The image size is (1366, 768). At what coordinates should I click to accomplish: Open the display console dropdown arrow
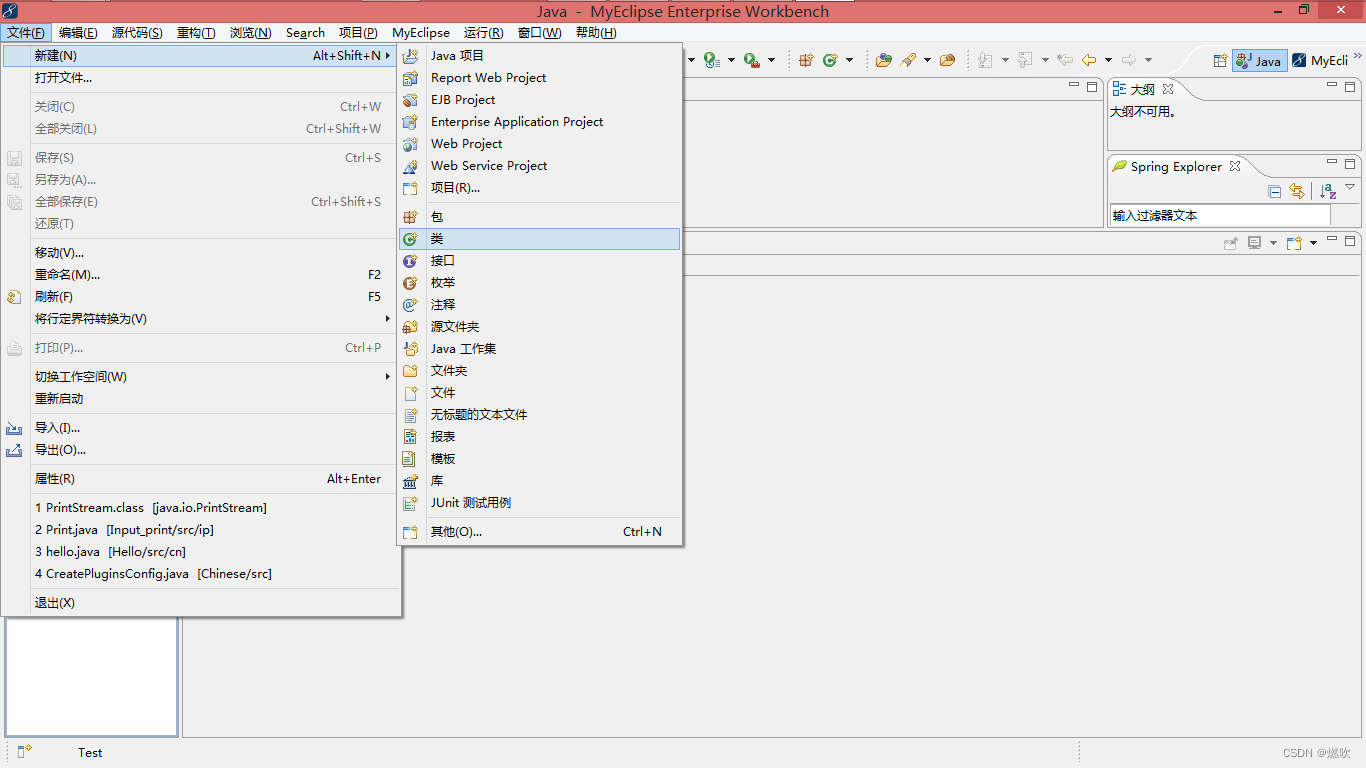(1273, 242)
